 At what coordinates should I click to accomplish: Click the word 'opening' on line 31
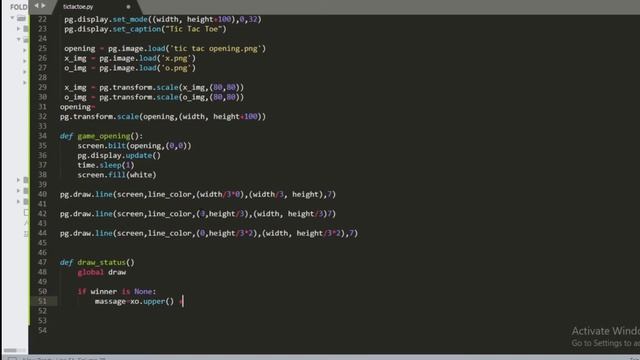click(75, 107)
